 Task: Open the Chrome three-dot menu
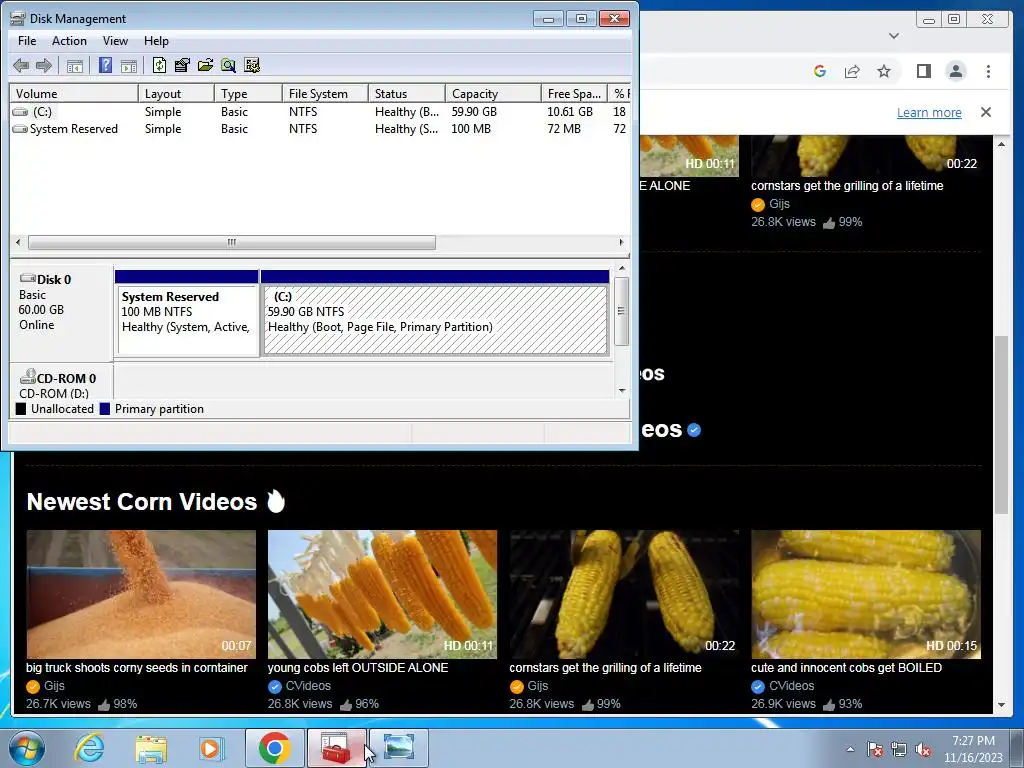[988, 71]
